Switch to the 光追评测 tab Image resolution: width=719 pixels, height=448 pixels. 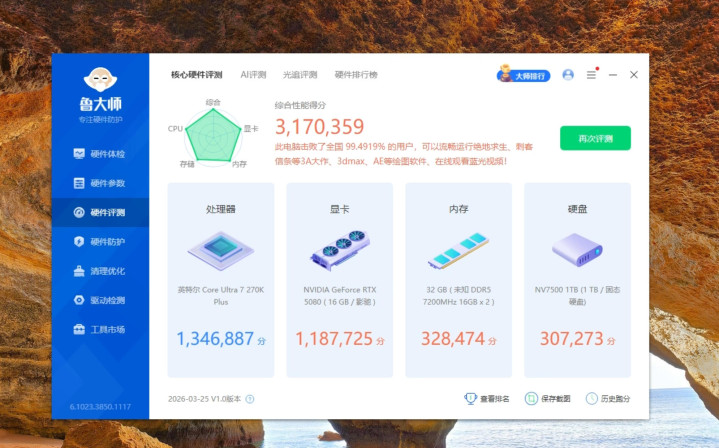300,75
